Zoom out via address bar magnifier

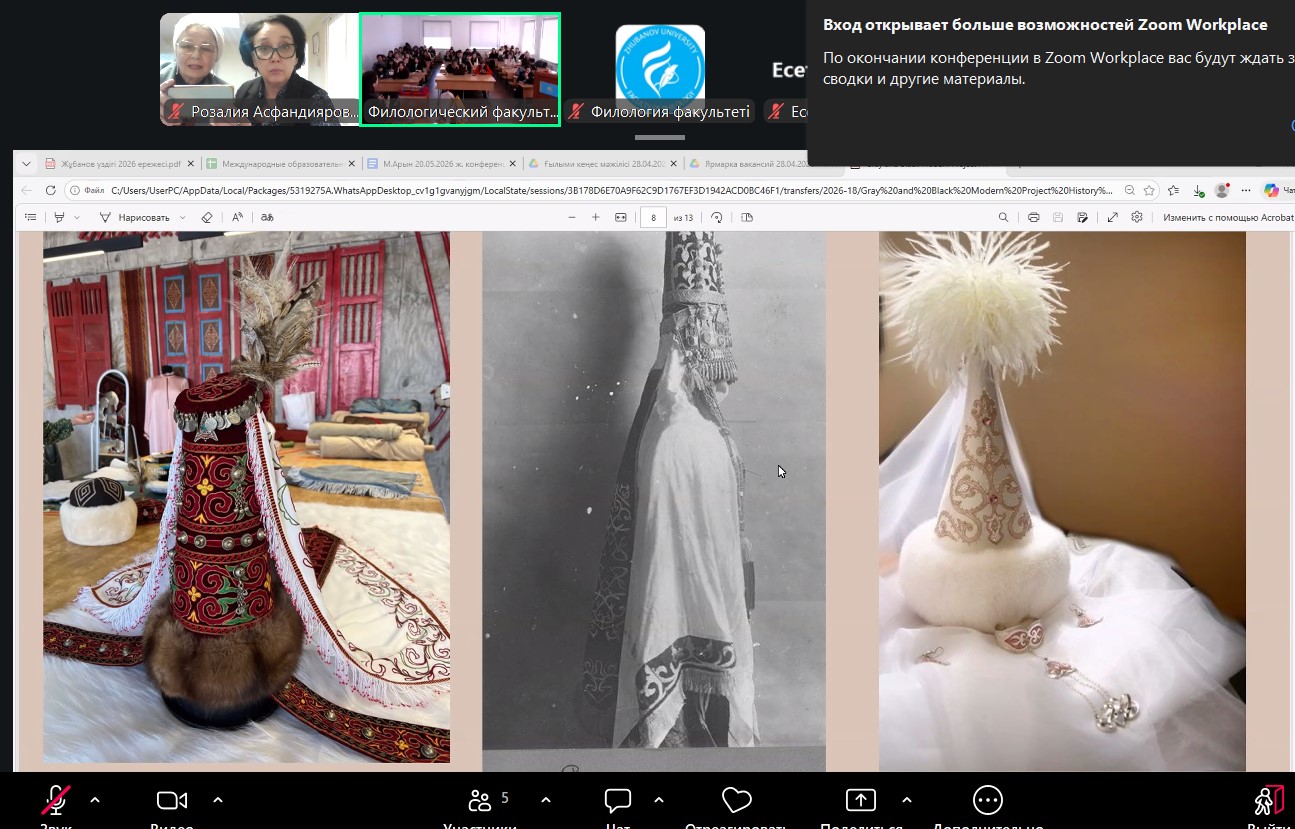click(1129, 190)
